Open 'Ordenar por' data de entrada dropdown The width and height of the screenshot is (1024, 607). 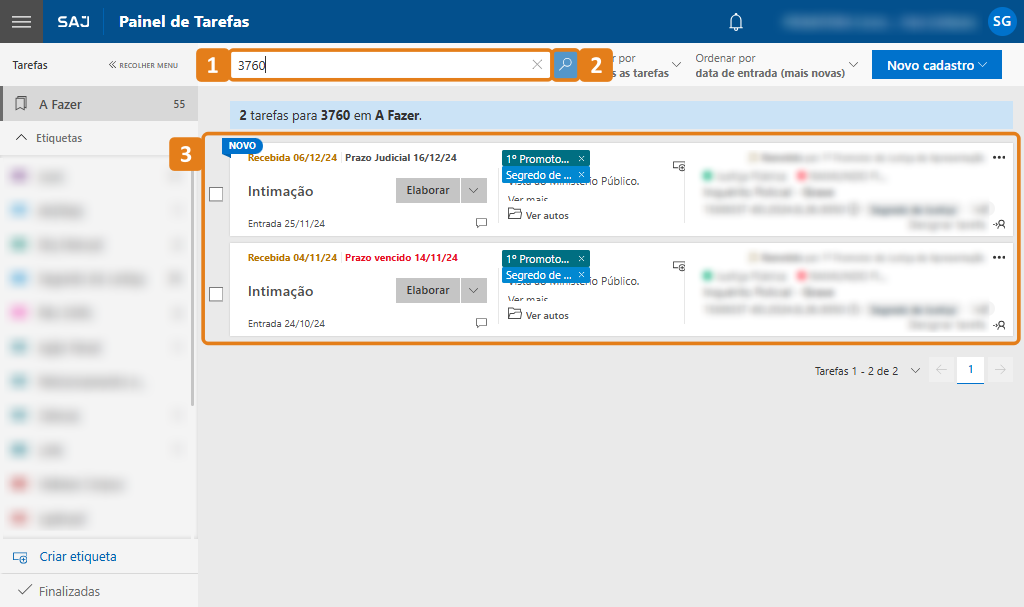coord(777,66)
